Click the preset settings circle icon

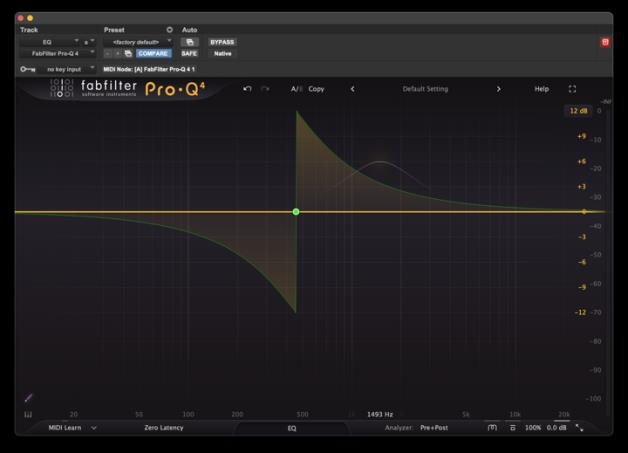pyautogui.click(x=169, y=30)
